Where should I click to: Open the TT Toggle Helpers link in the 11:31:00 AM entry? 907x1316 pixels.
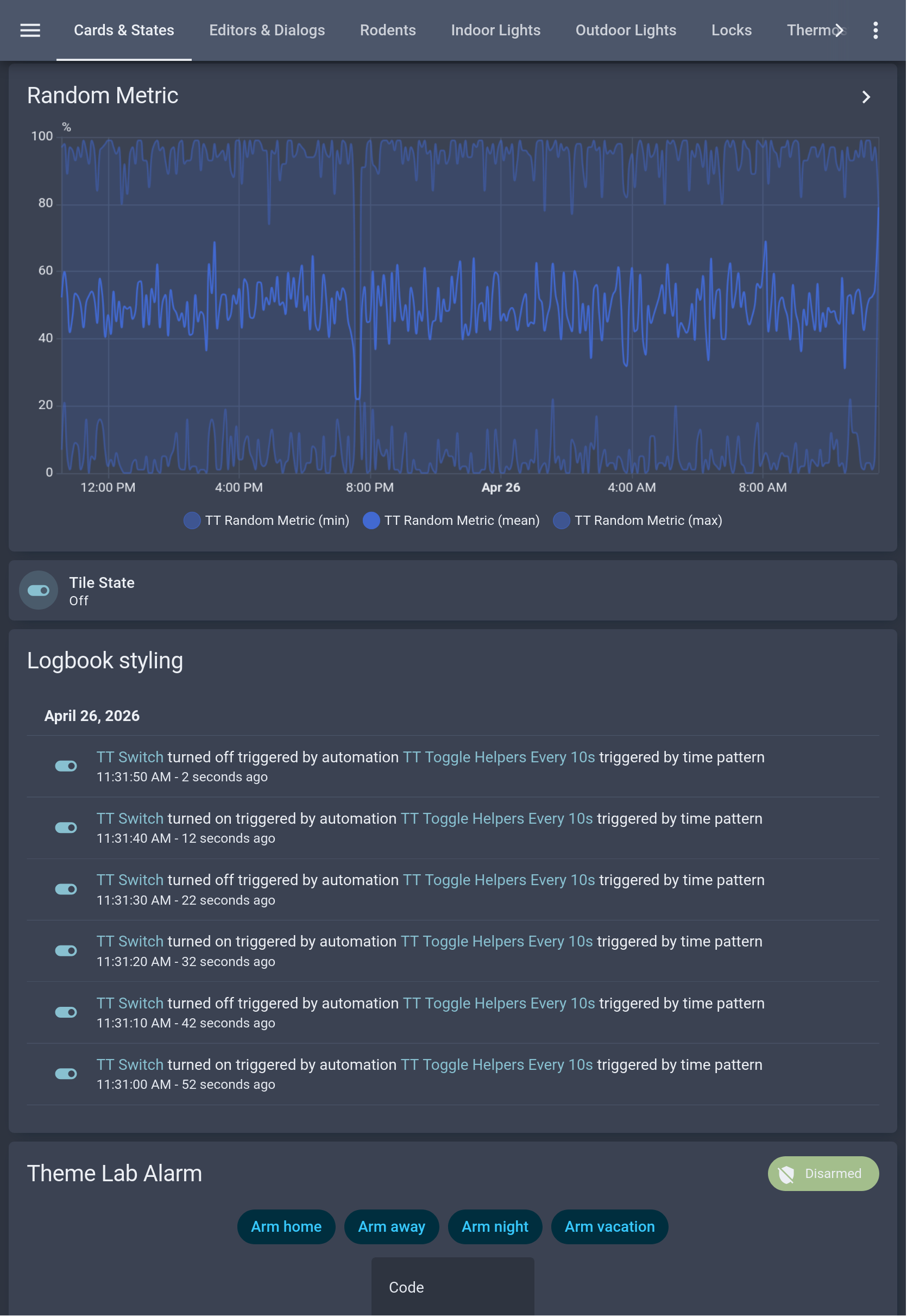(x=497, y=1066)
